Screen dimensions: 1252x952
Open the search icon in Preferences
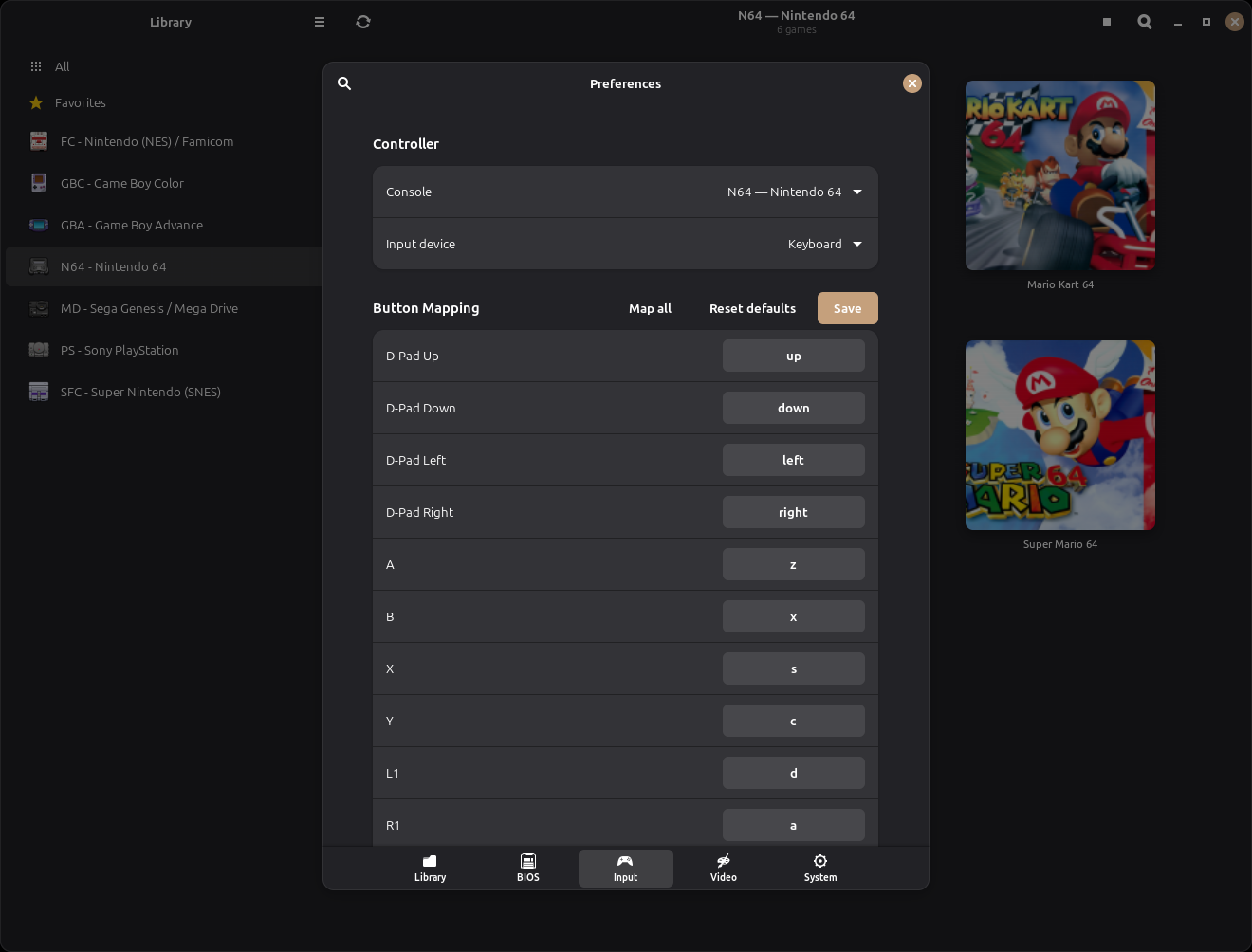click(x=344, y=83)
